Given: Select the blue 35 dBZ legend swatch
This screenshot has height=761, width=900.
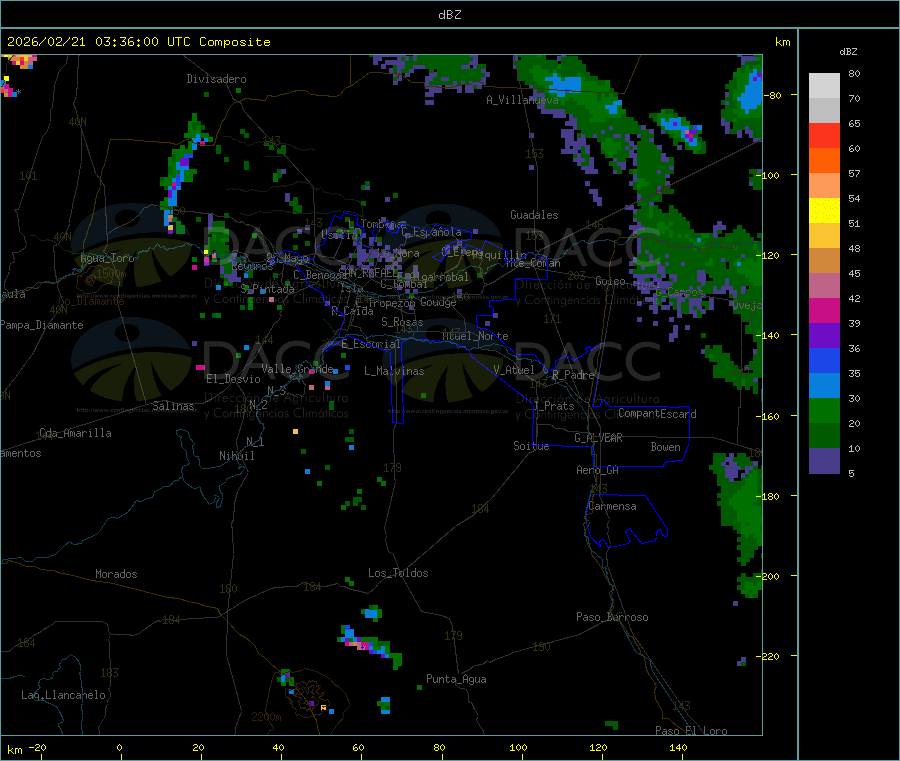Looking at the screenshot, I should point(824,360).
